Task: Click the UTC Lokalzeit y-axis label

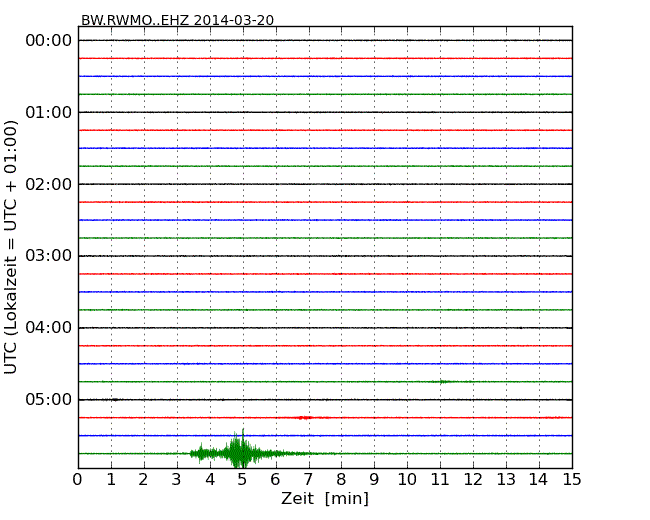Action: [x=10, y=247]
